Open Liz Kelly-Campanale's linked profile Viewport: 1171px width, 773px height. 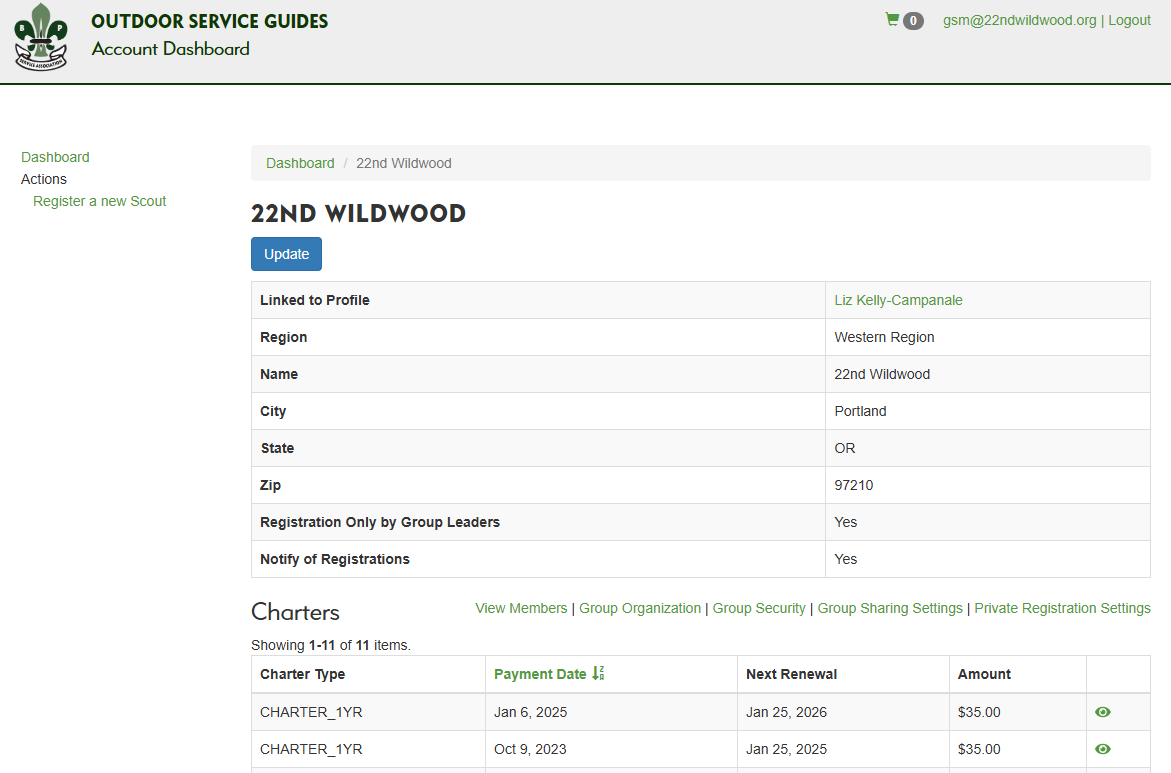click(x=898, y=300)
